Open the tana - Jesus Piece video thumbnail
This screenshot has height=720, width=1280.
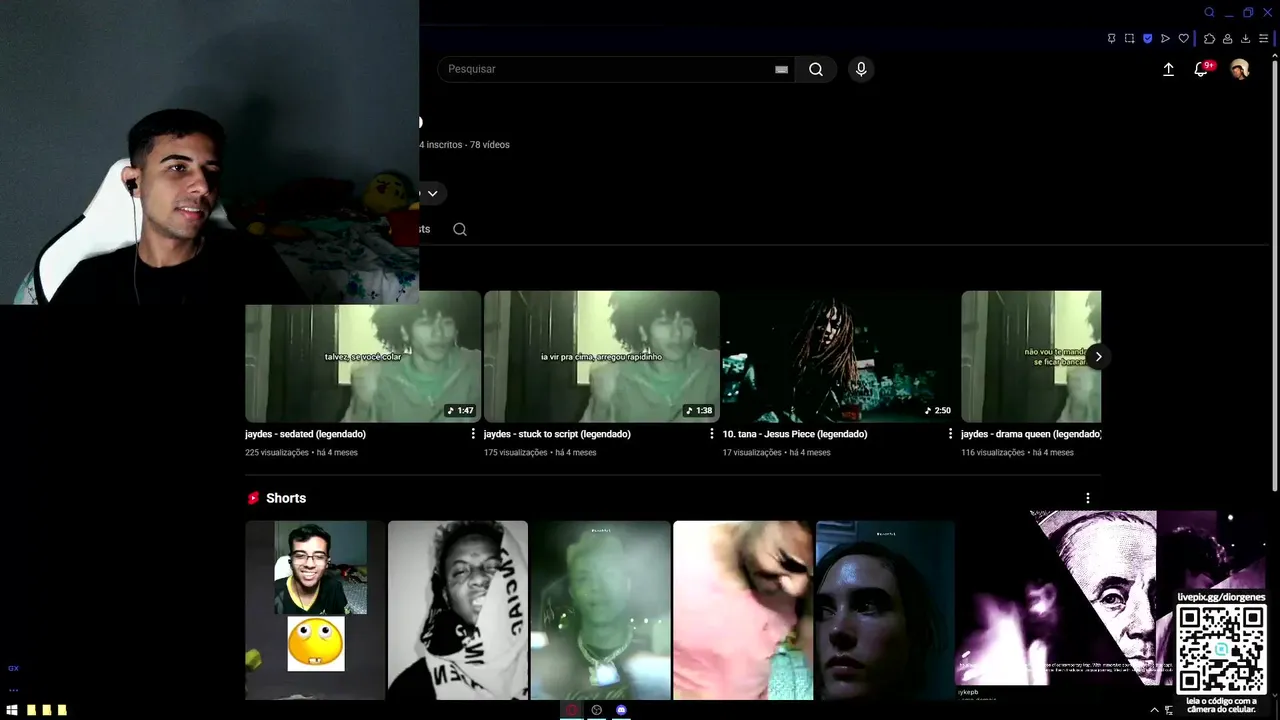coord(840,356)
